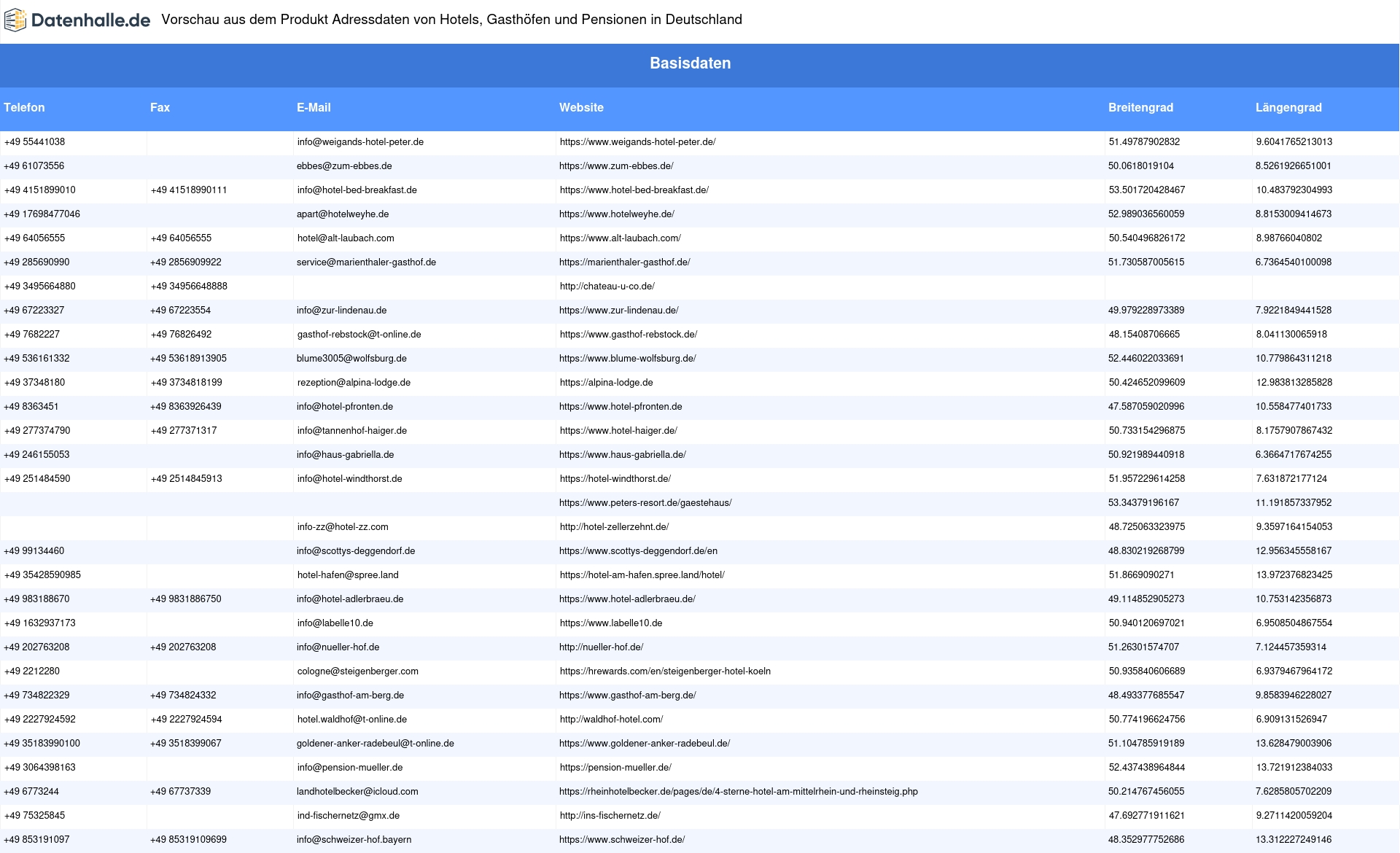Click latitude value 53.34379196167
Screen dimensions: 1400x853
pyautogui.click(x=1143, y=503)
